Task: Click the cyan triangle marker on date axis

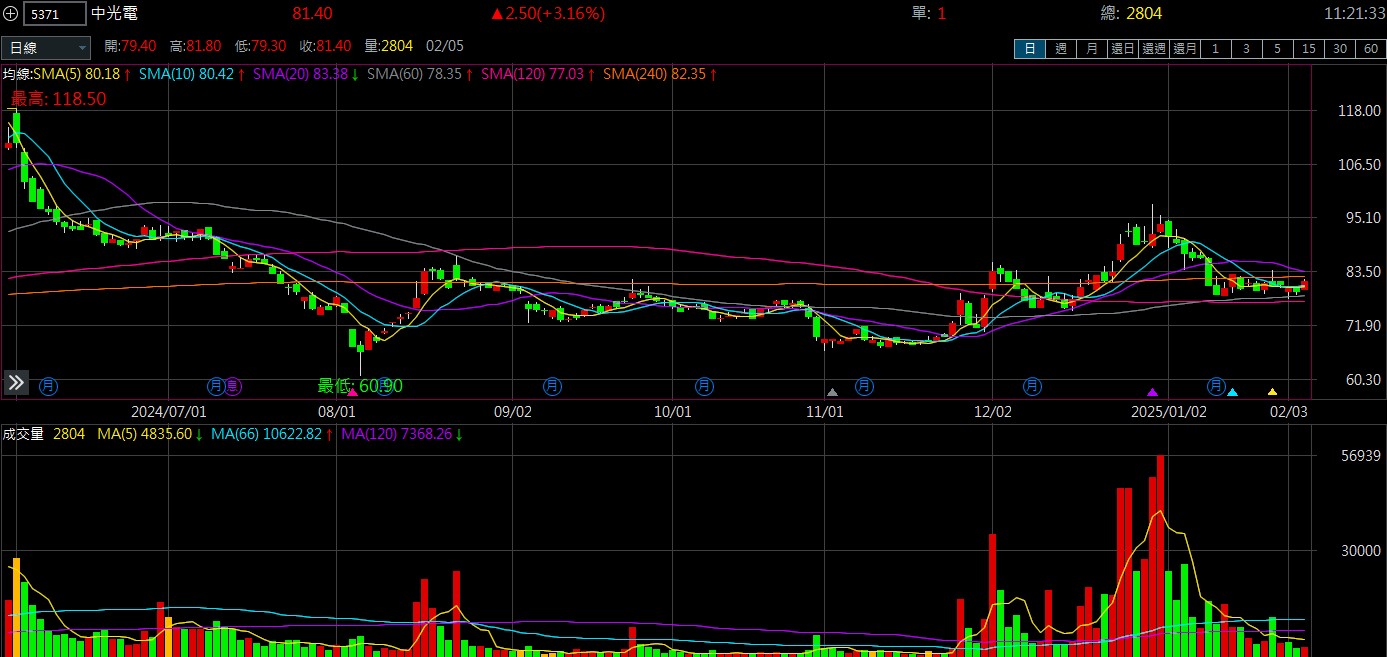Action: click(1232, 392)
